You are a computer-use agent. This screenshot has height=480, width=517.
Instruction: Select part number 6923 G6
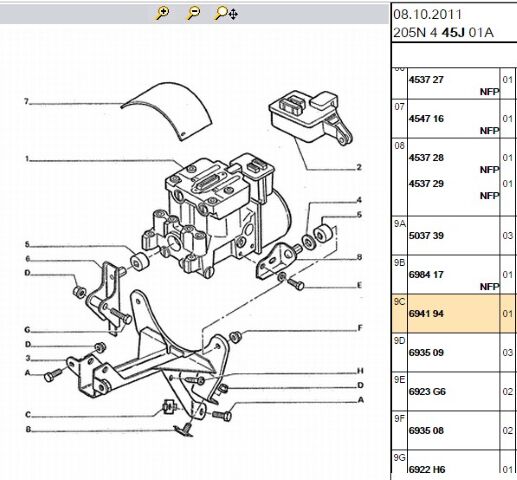click(427, 392)
